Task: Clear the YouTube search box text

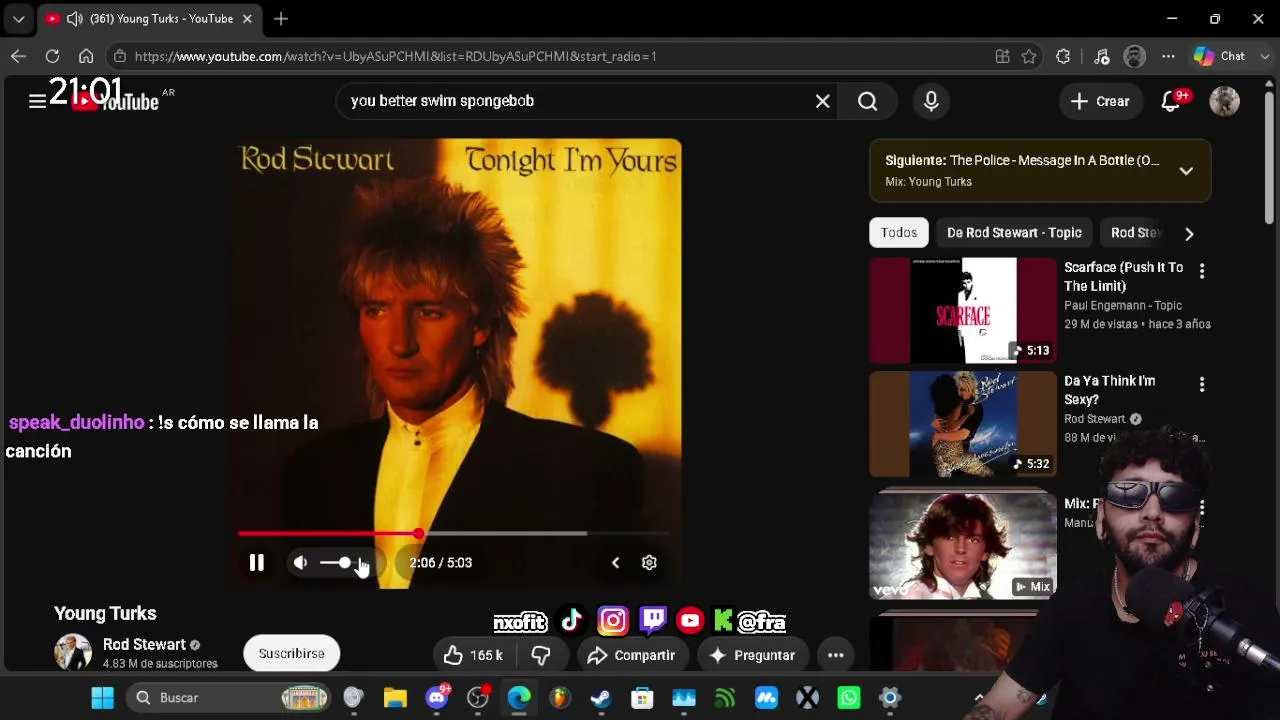Action: click(822, 101)
